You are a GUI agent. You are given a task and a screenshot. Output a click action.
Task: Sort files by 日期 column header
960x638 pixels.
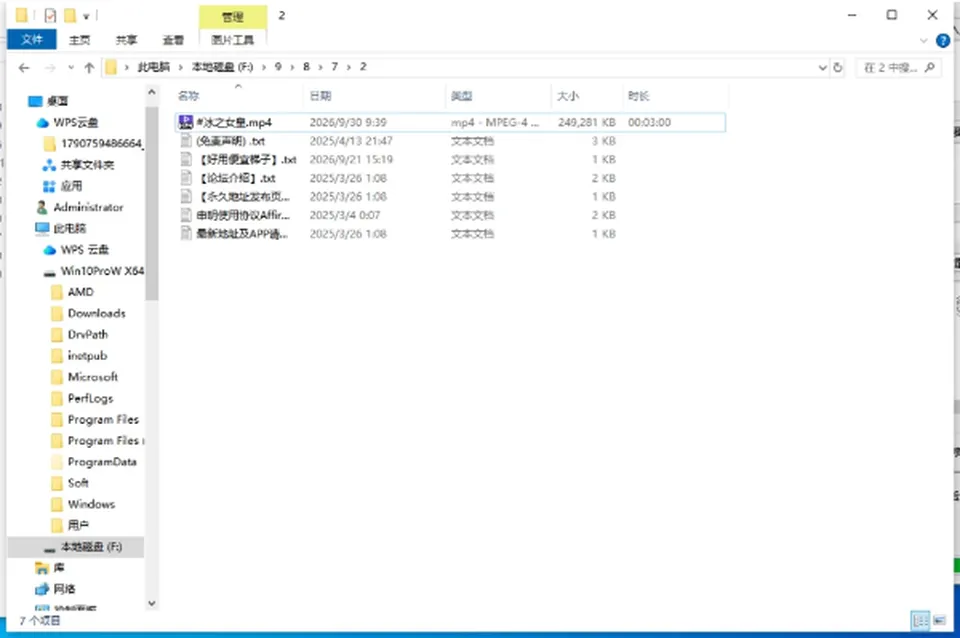320,96
